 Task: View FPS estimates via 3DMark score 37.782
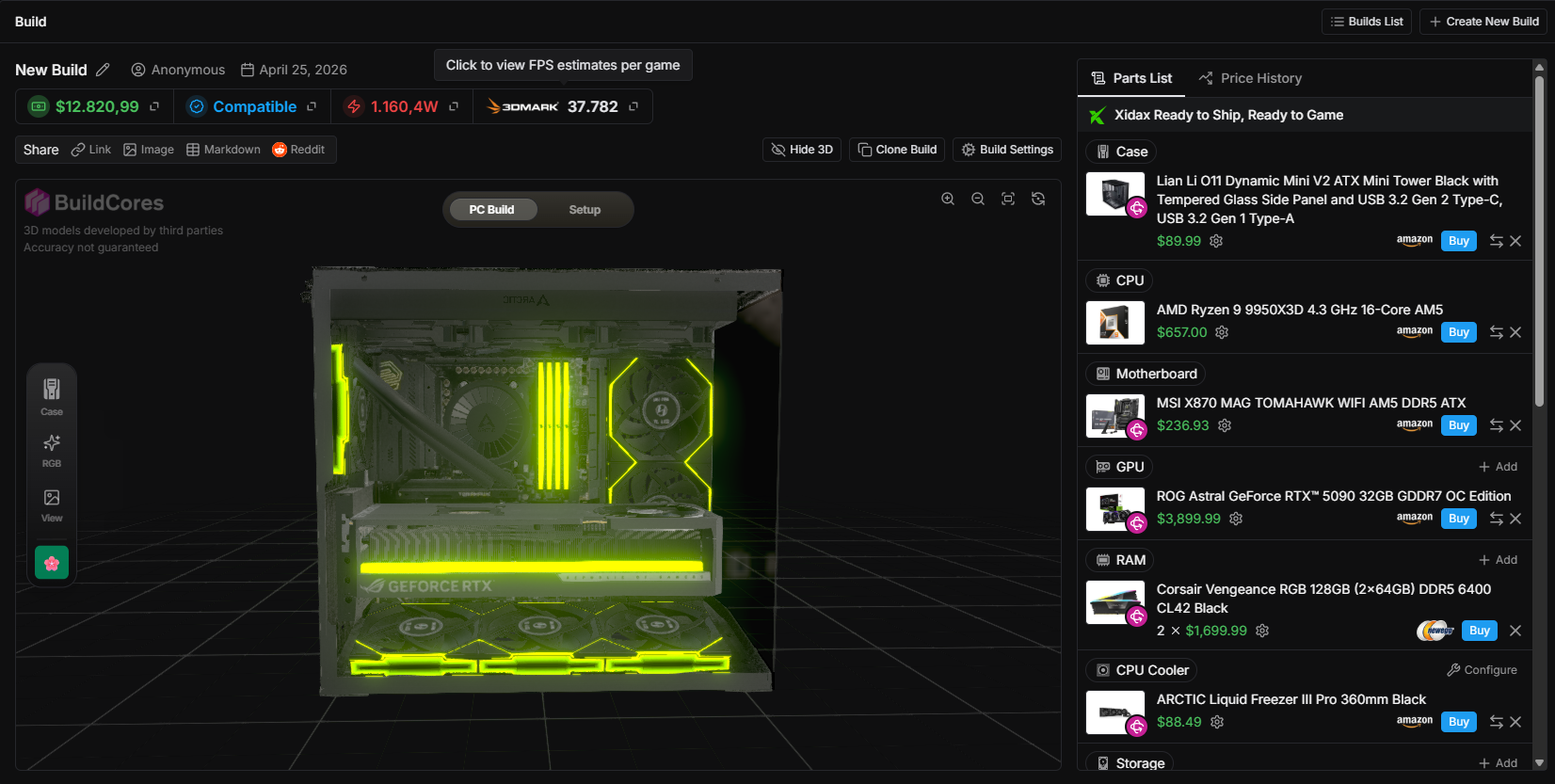(562, 106)
